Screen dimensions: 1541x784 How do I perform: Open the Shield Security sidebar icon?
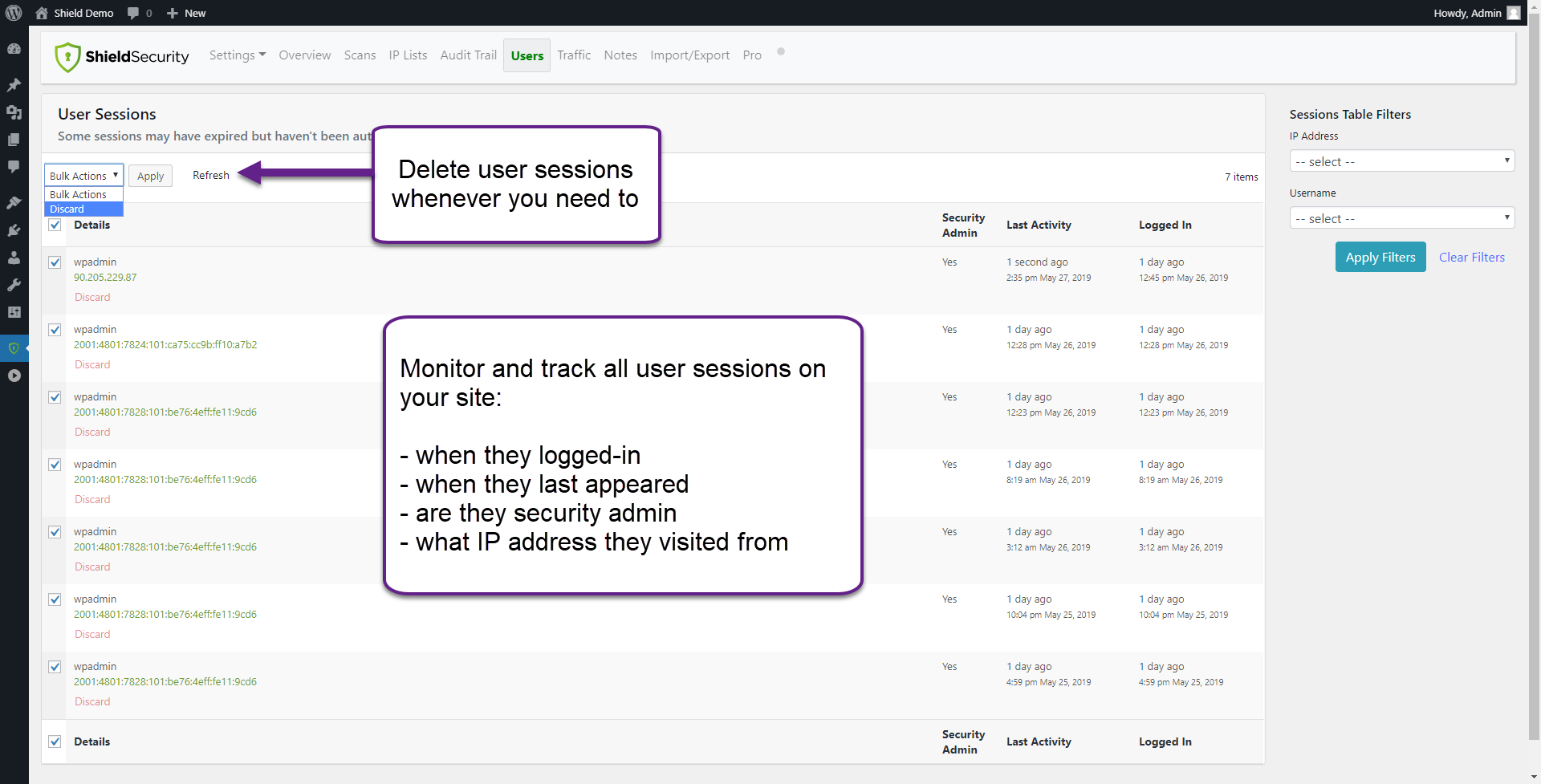14,348
